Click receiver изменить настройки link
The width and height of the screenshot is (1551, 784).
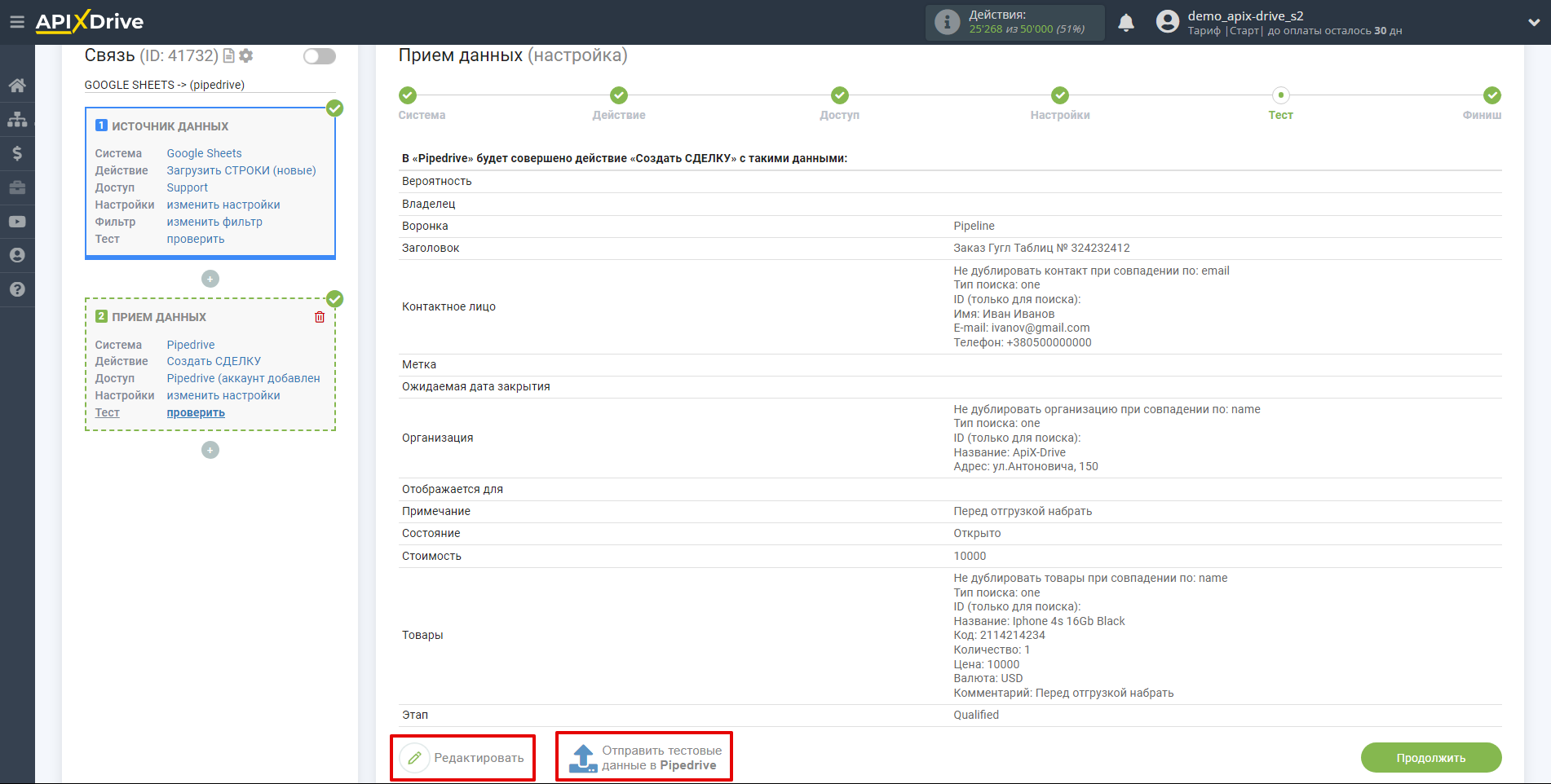pos(223,395)
